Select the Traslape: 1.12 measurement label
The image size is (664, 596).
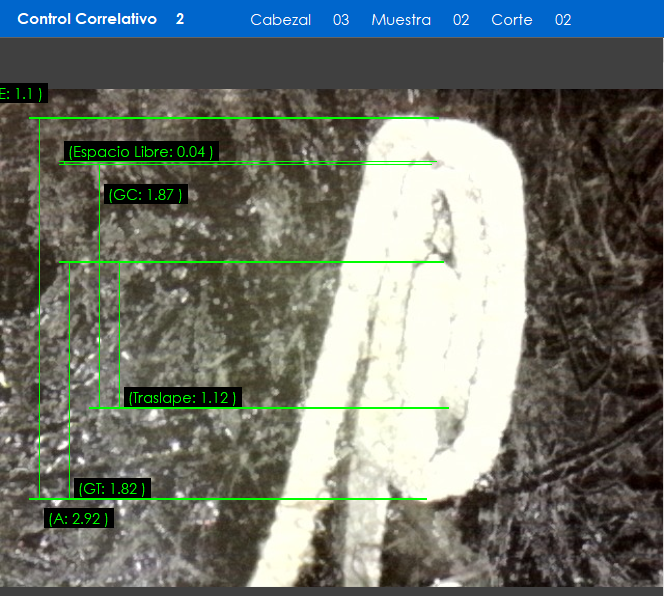(x=182, y=398)
